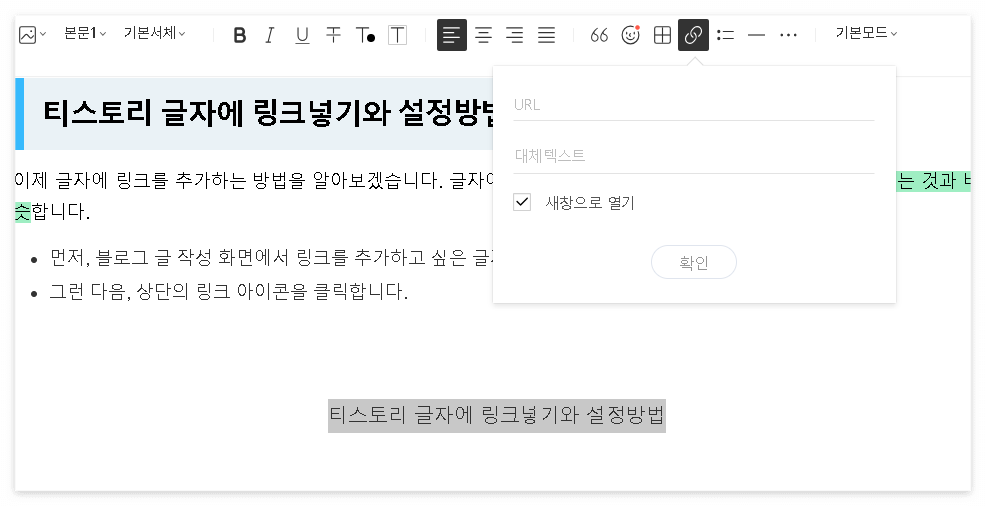
Task: Open the 본문1 paragraph style dropdown
Action: pos(85,33)
